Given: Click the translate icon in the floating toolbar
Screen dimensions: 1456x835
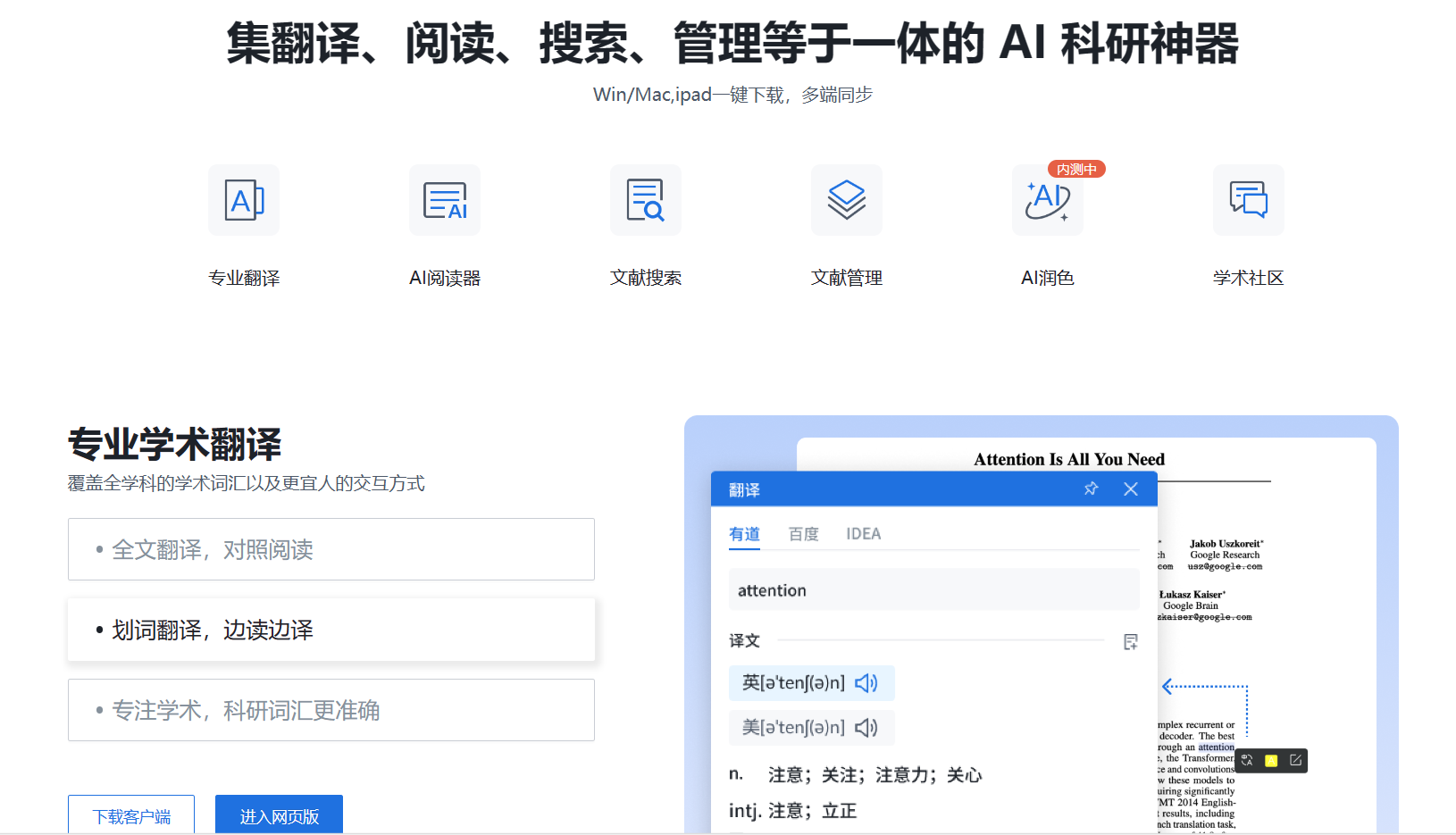Looking at the screenshot, I should (1247, 760).
